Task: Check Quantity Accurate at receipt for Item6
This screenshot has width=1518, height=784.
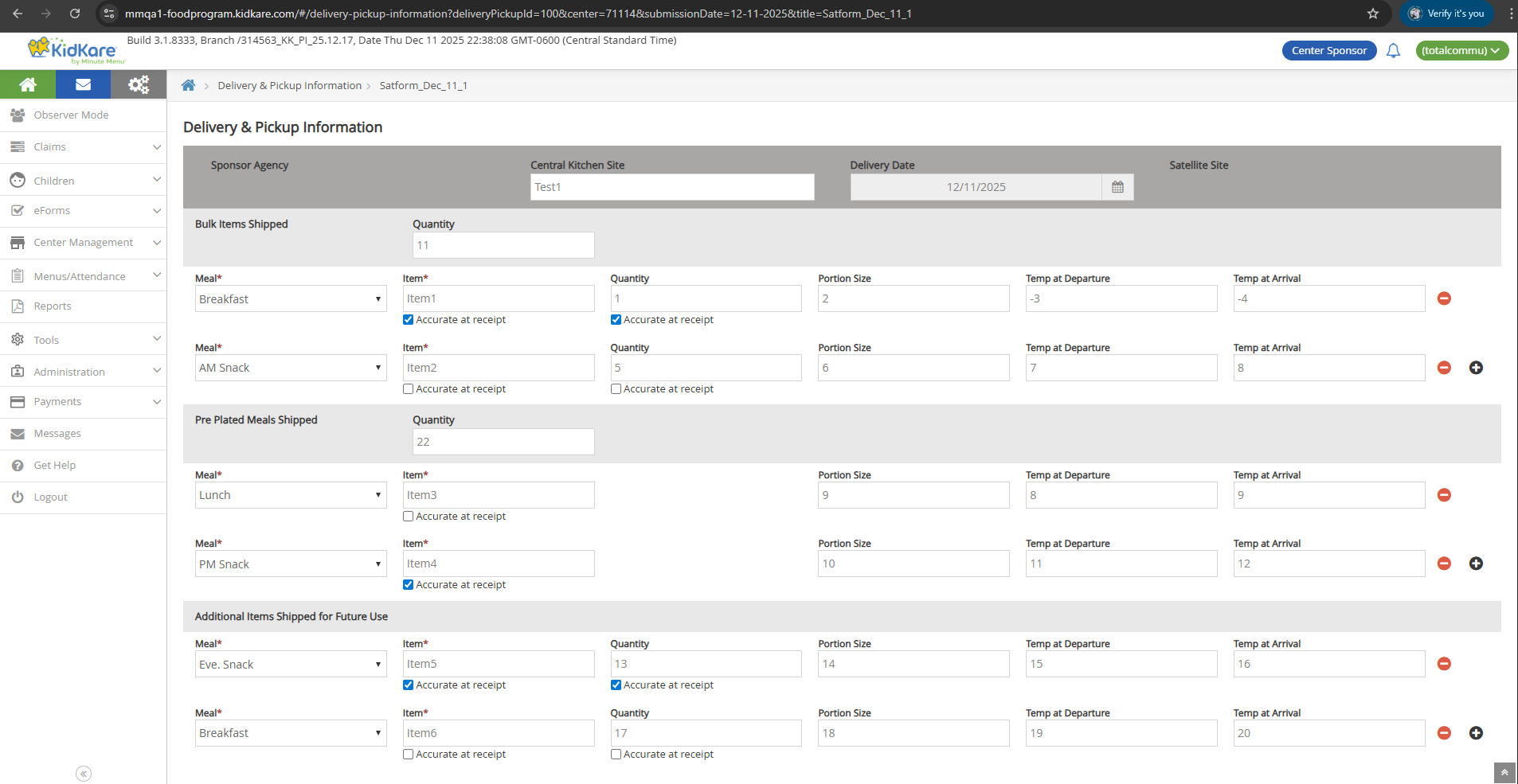Action: (616, 755)
